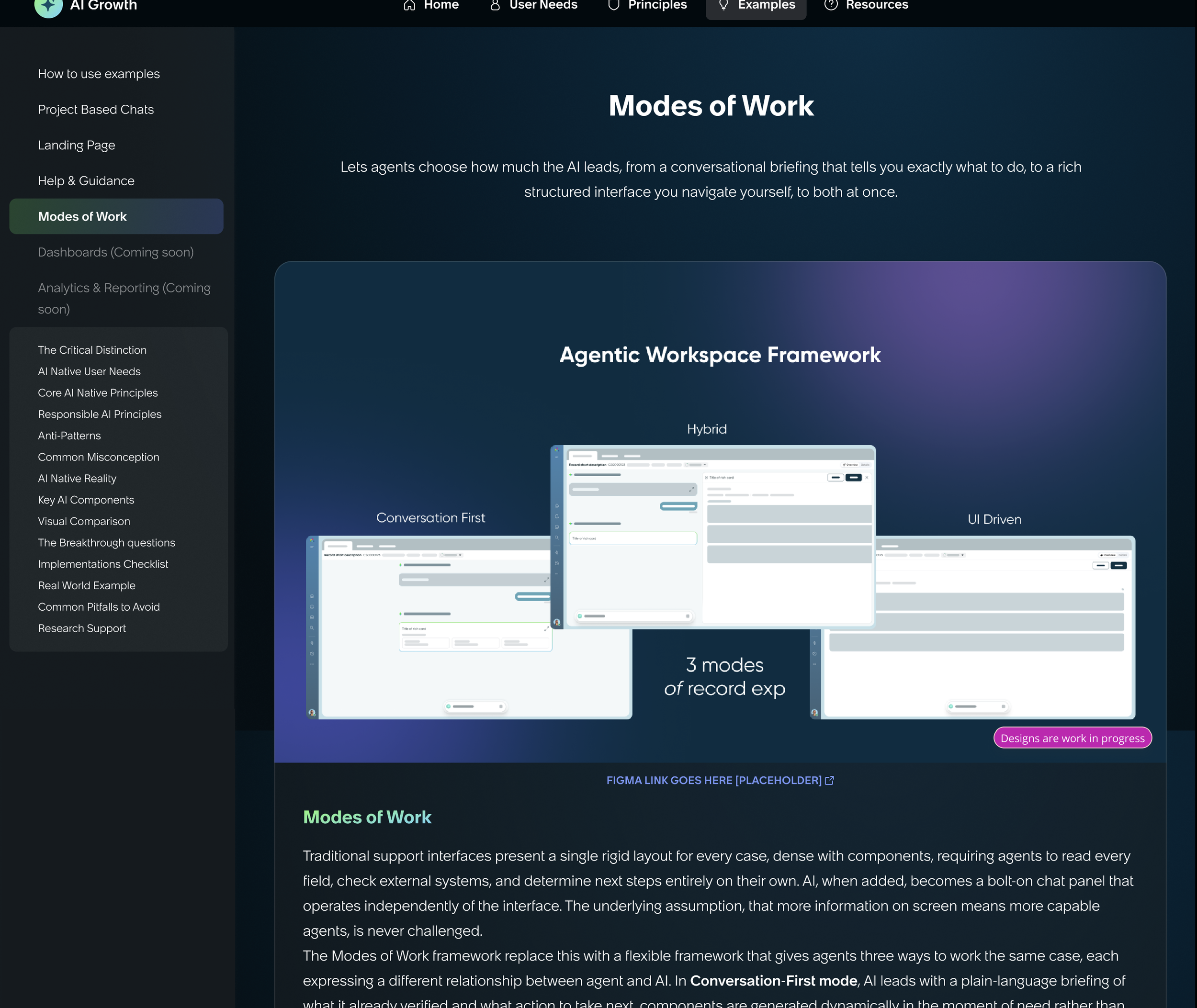Navigate to Key AI Components
The height and width of the screenshot is (1008, 1197).
coord(86,500)
